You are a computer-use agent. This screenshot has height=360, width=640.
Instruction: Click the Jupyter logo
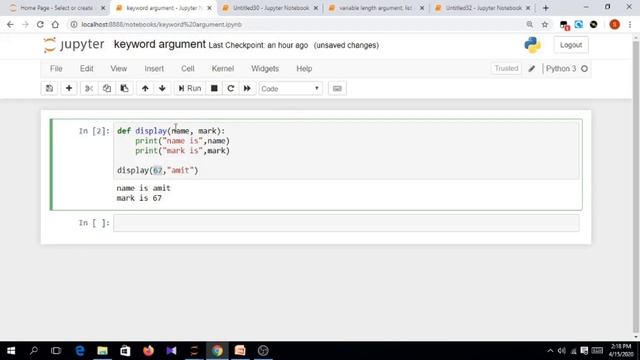coord(74,44)
